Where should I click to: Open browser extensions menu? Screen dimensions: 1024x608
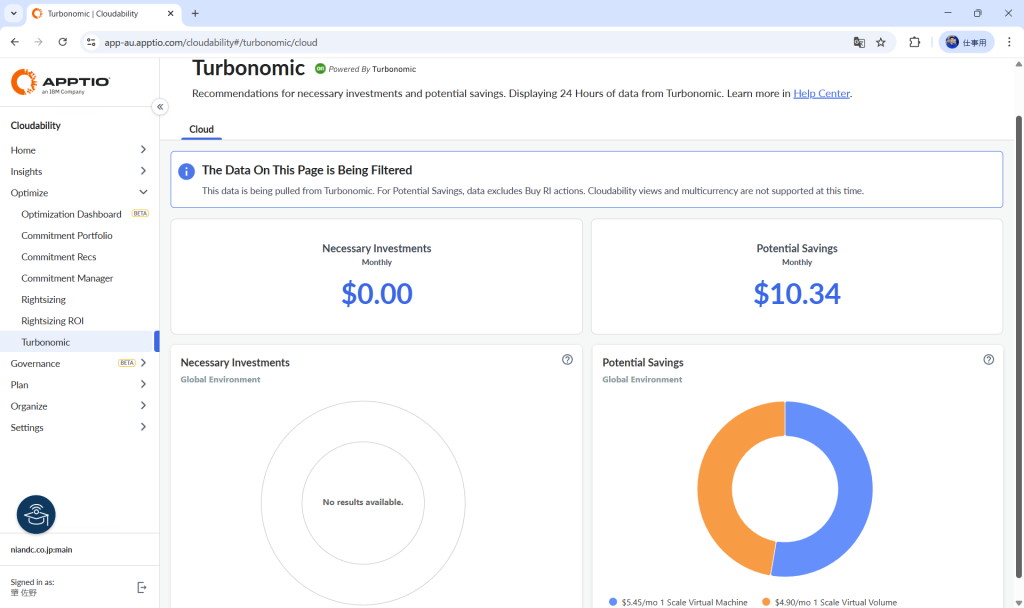[x=915, y=42]
